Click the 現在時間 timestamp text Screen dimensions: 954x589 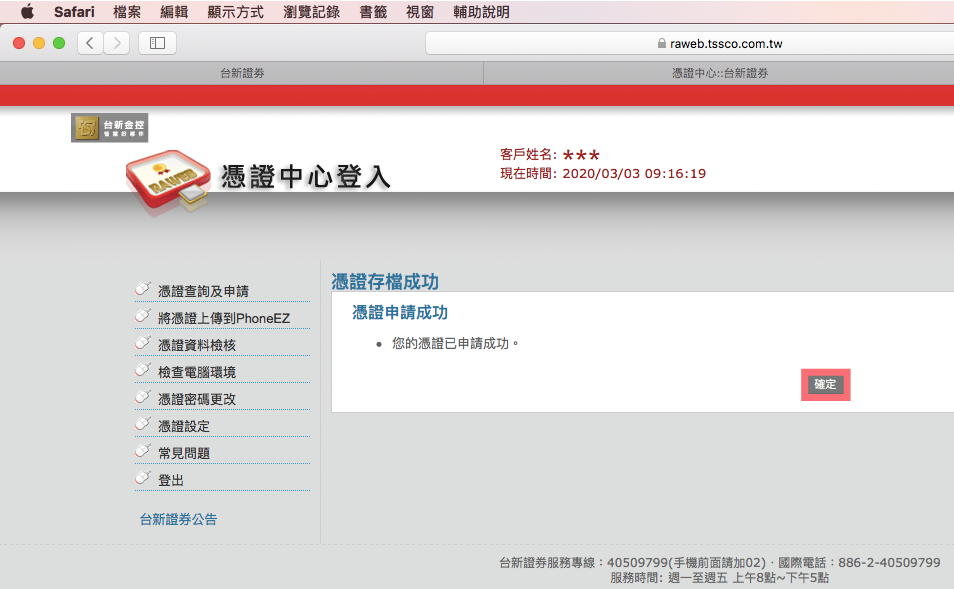[x=603, y=173]
